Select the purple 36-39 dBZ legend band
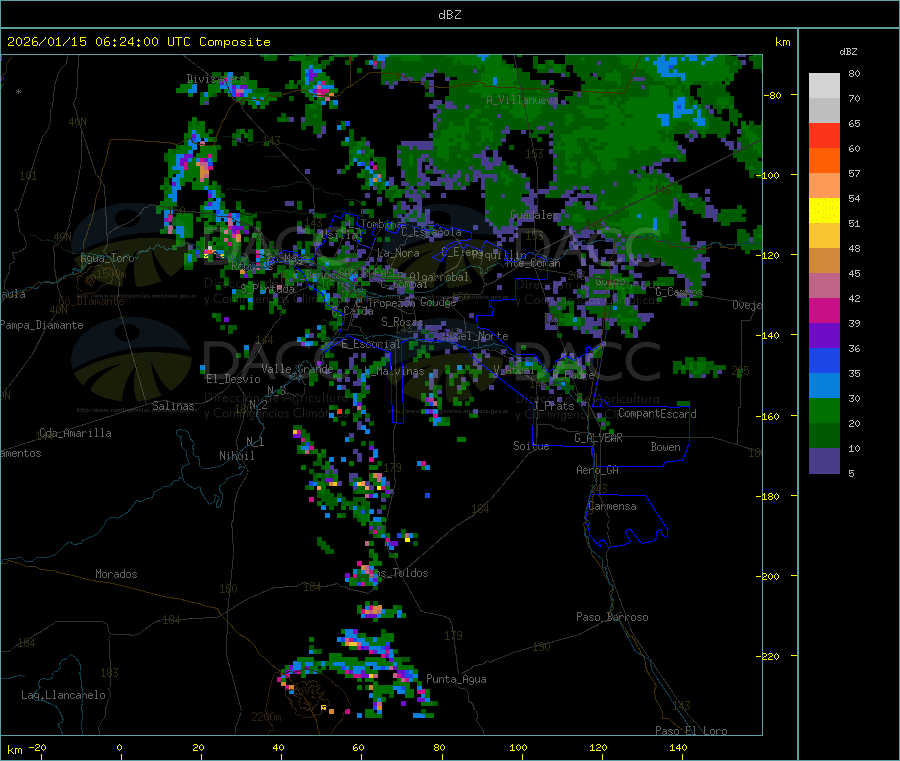 (x=824, y=336)
